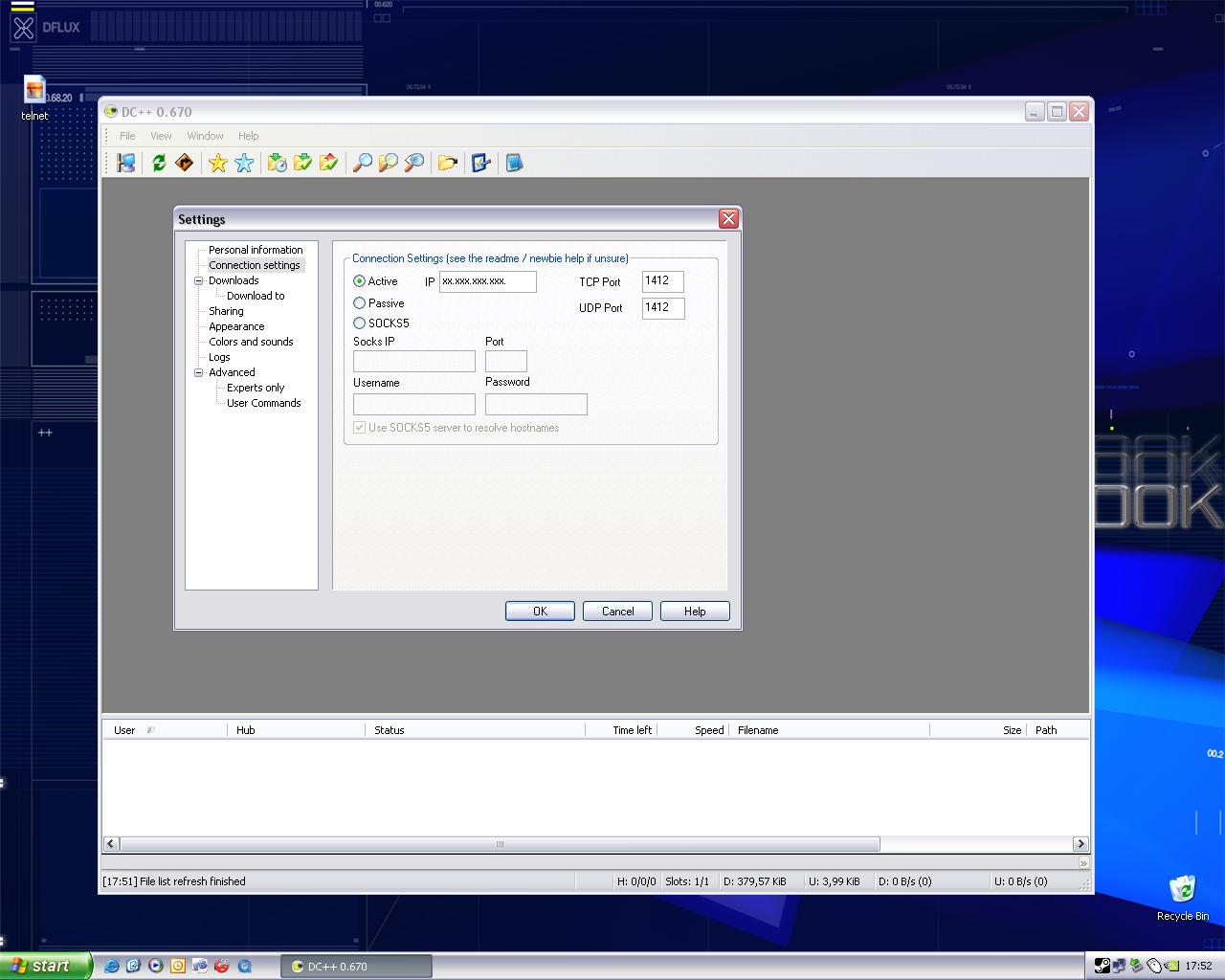The height and width of the screenshot is (980, 1225).
Task: Click scrollbar right arrow in transfers pane
Action: (1080, 844)
